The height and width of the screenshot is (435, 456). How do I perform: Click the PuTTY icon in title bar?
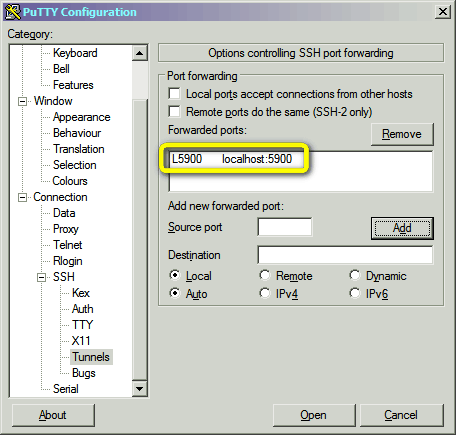click(13, 12)
